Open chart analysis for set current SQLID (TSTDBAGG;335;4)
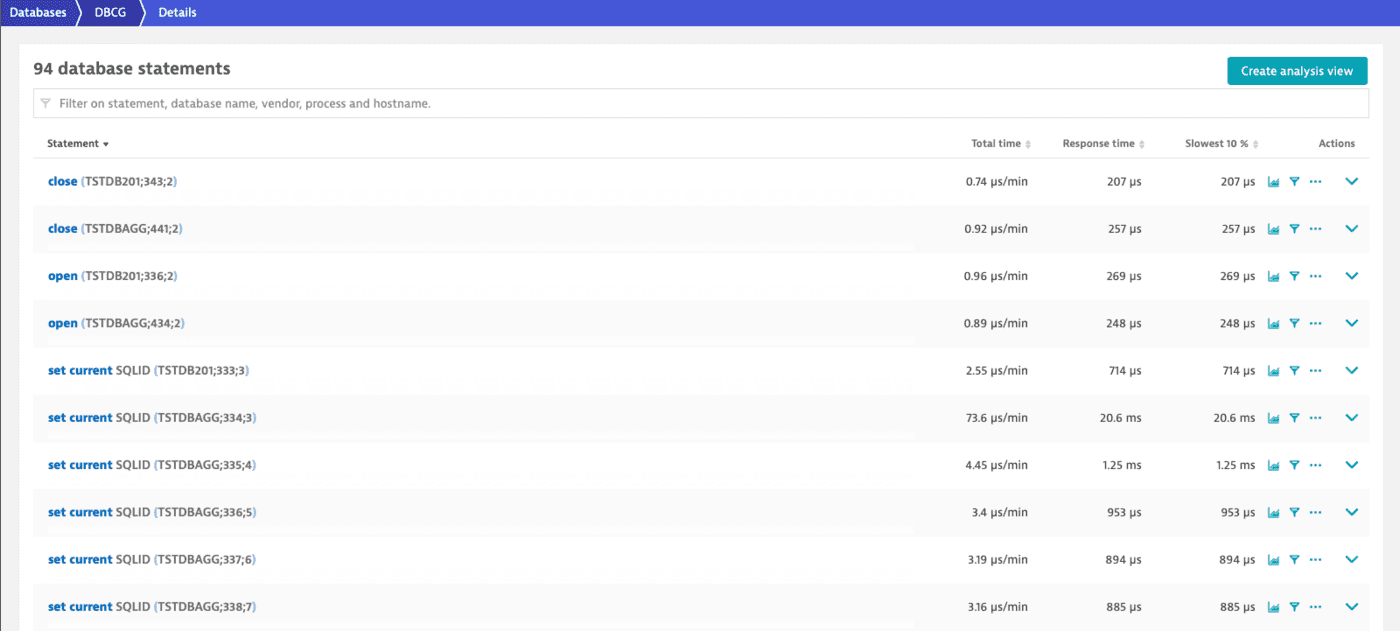Image resolution: width=1400 pixels, height=631 pixels. [x=1273, y=464]
